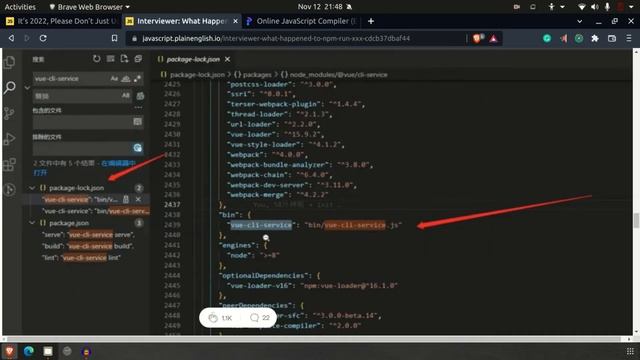Click refresh search results icon

pos(96,59)
